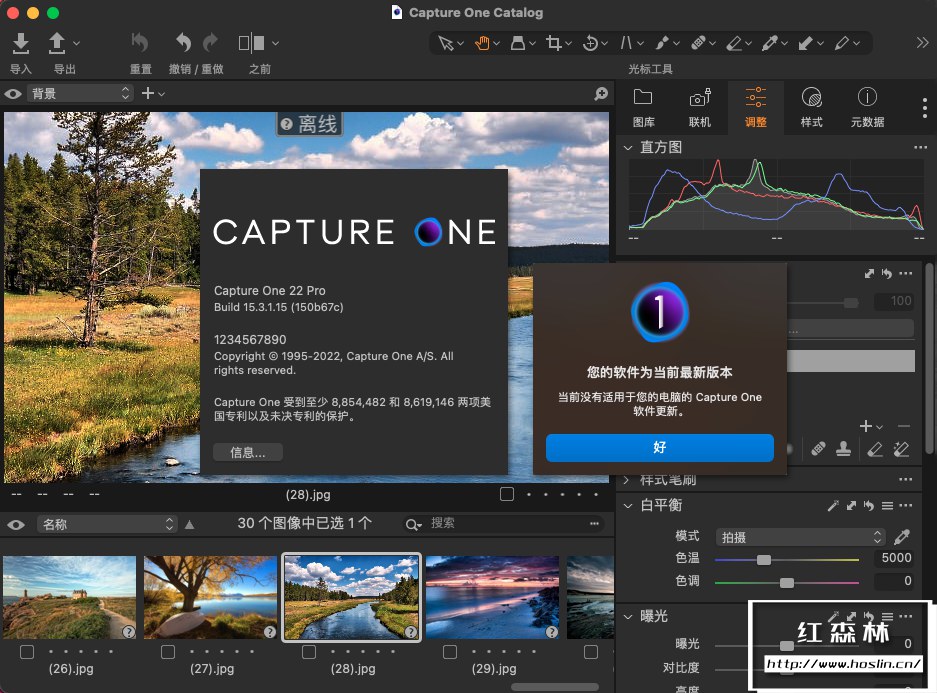Tick checkbox under (27).jpg thumbnail

[168, 652]
